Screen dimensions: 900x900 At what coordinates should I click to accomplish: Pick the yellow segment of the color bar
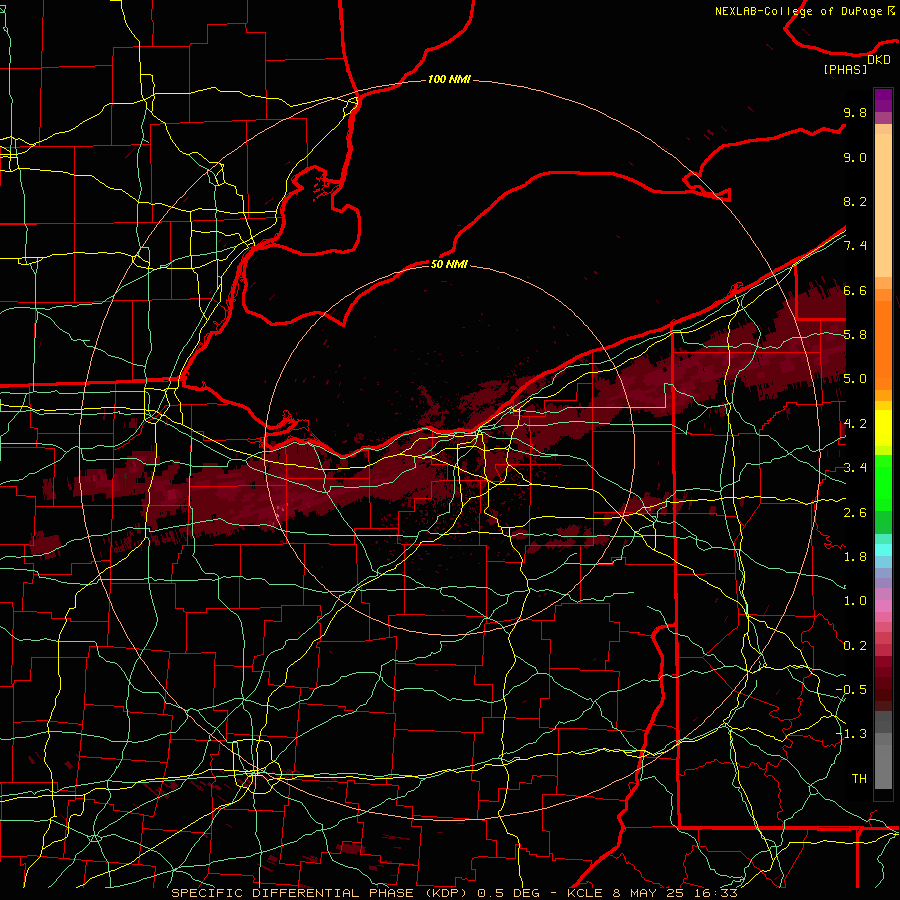[x=883, y=428]
